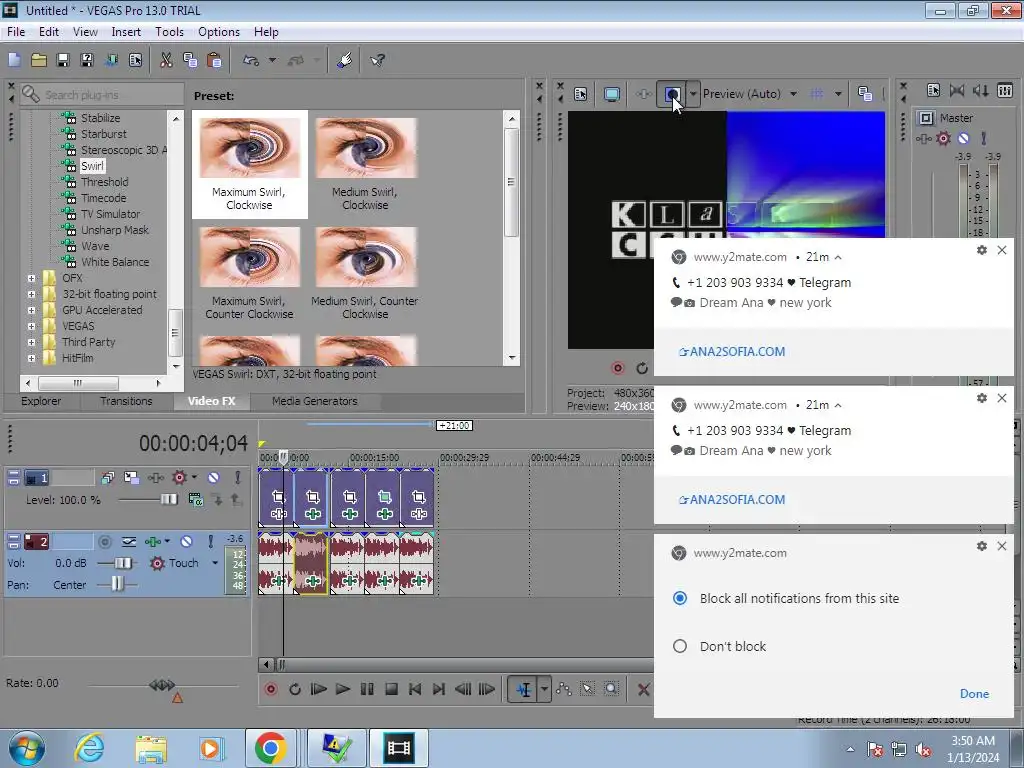The width and height of the screenshot is (1024, 768).
Task: Open Windows Explorer folder in taskbar
Action: [151, 748]
